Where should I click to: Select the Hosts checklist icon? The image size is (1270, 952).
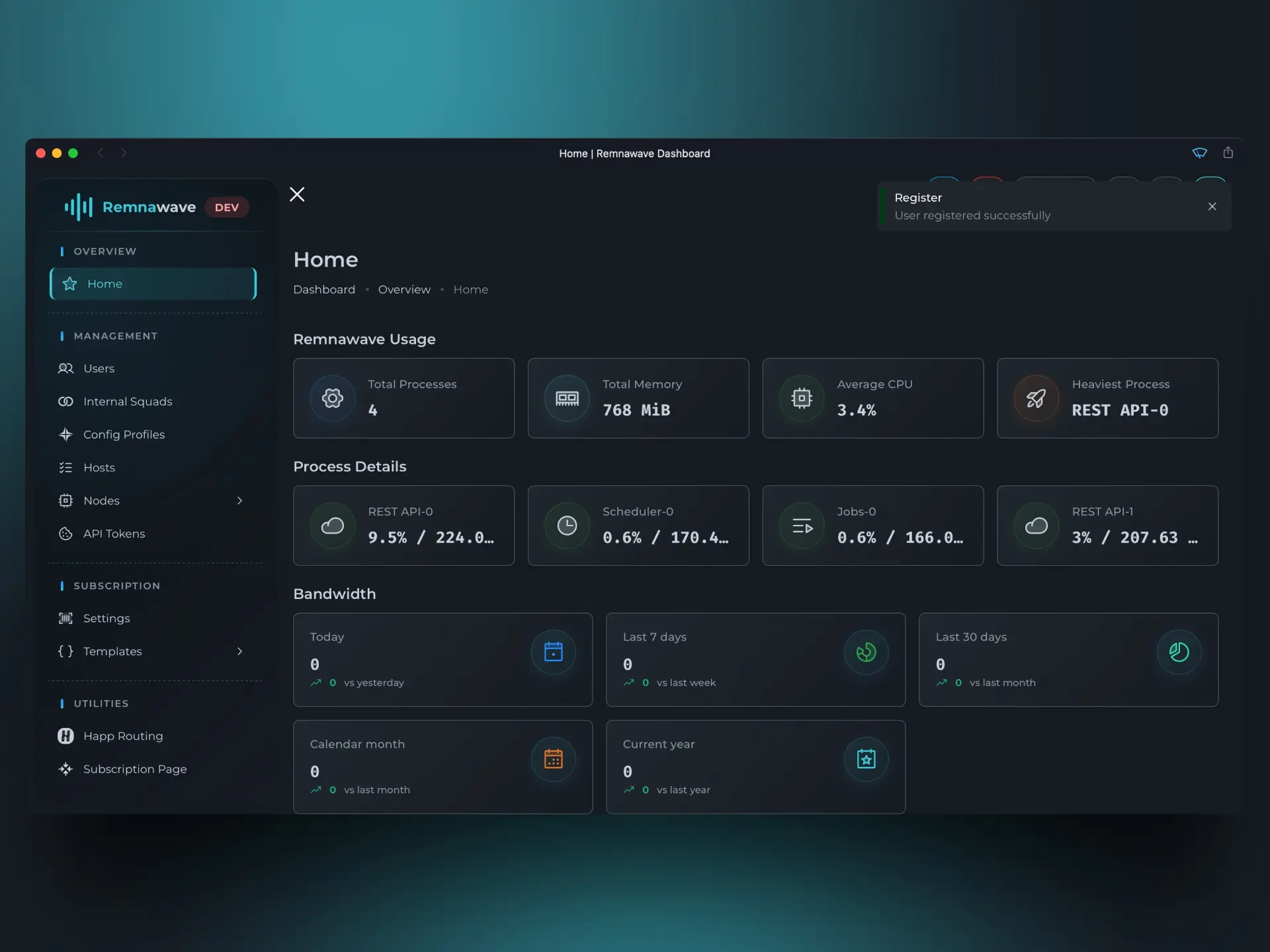[x=66, y=467]
